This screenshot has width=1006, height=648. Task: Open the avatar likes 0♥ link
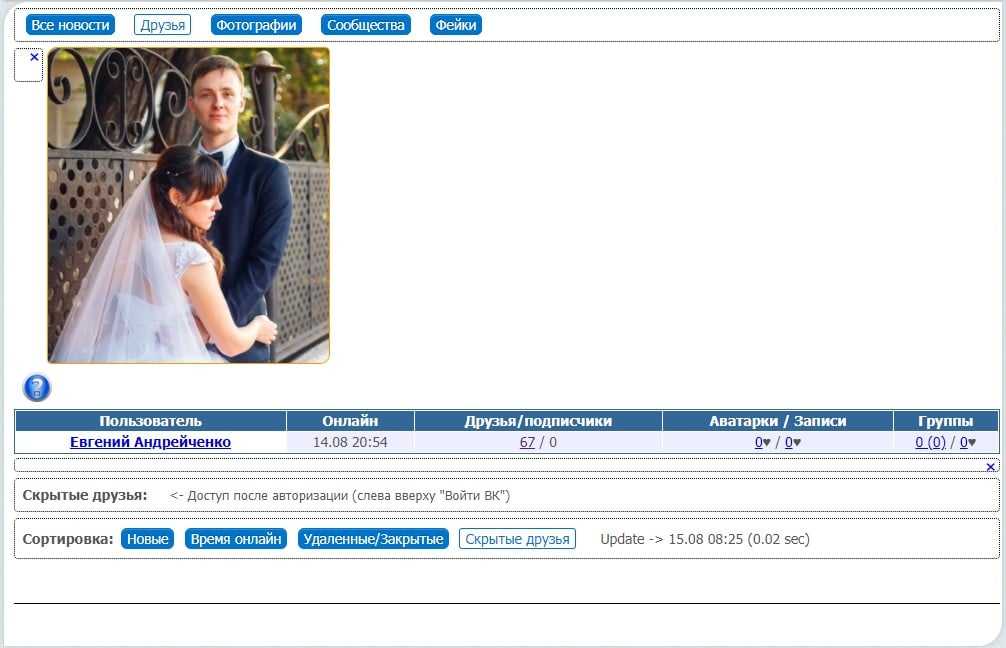click(x=762, y=442)
